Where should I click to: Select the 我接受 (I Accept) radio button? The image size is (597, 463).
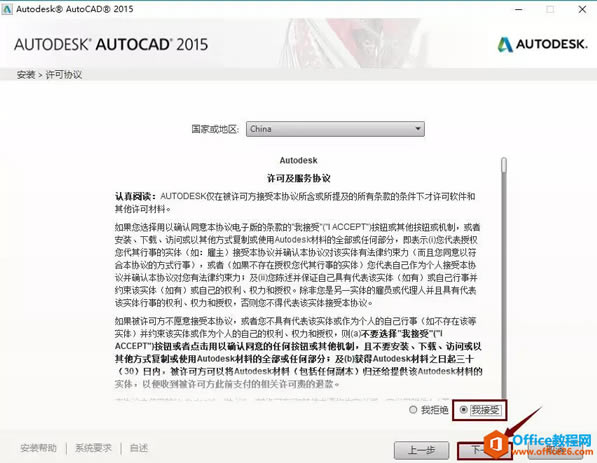coord(463,410)
